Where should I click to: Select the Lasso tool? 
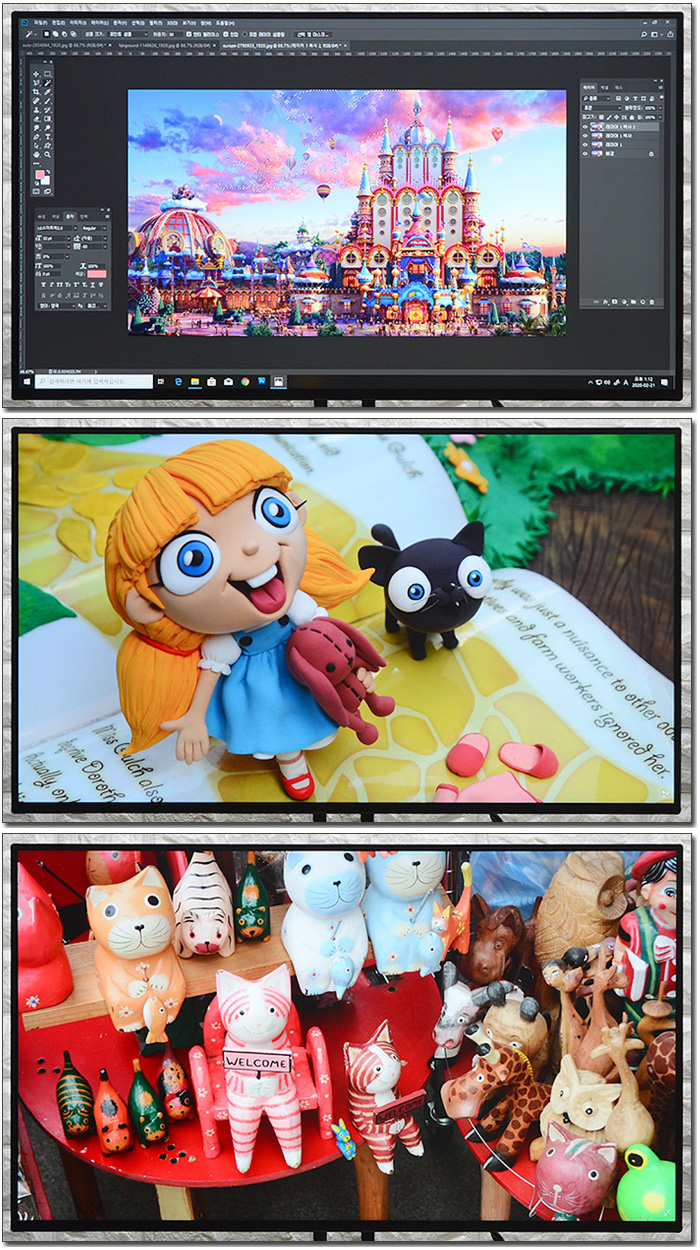36,82
